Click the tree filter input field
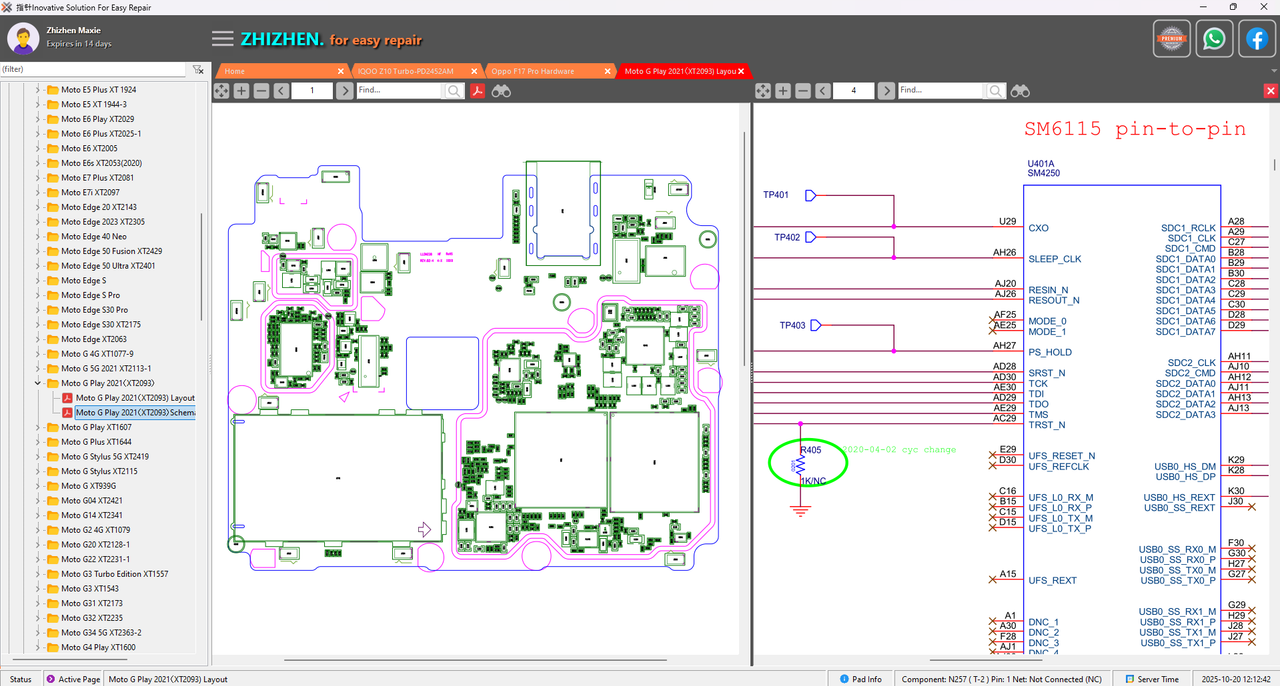The height and width of the screenshot is (686, 1280). 93,70
